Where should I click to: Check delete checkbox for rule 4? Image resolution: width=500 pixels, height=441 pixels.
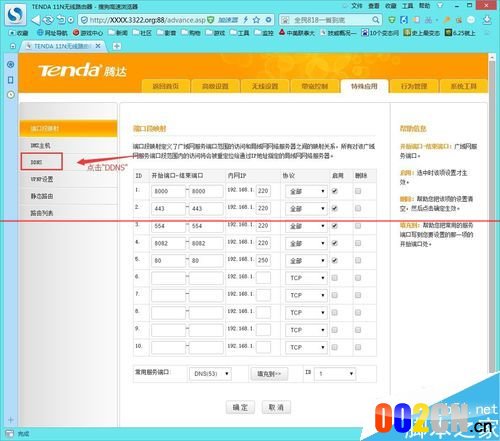pyautogui.click(x=358, y=243)
